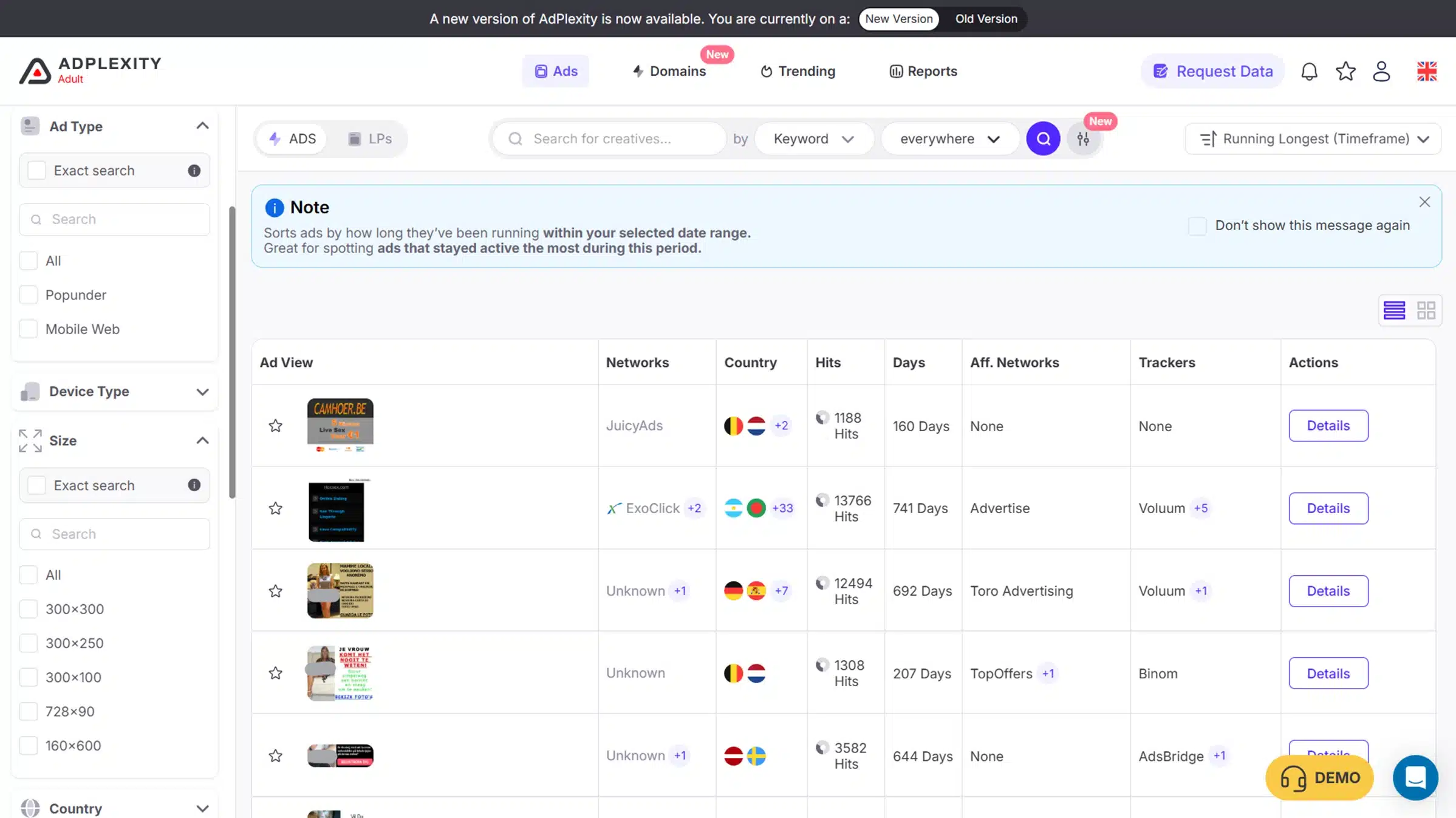Run search with purple magnifier button

[1043, 138]
